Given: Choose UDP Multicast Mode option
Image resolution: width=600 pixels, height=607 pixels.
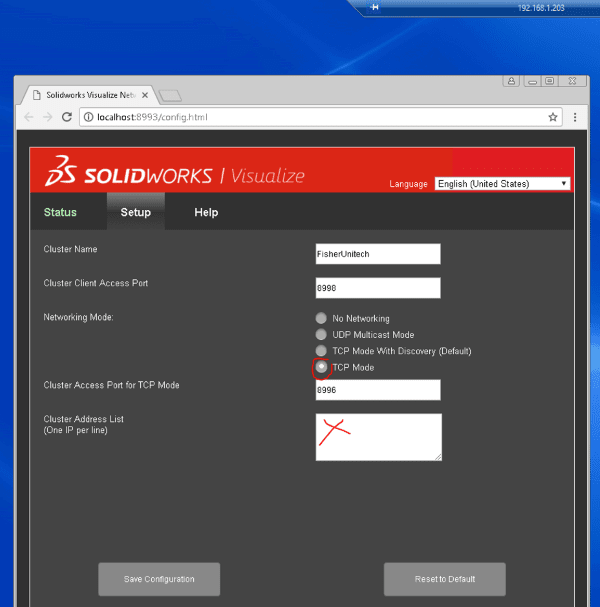Looking at the screenshot, I should pyautogui.click(x=321, y=334).
